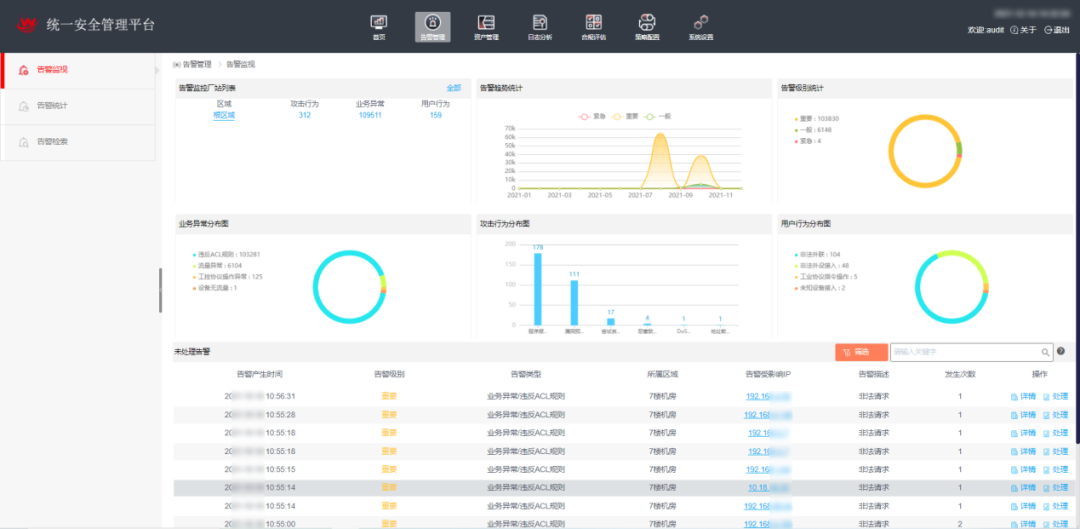The width and height of the screenshot is (1080, 529).
Task: Toggle legend item 一般 : 6148 in level statistics
Action: coord(813,129)
